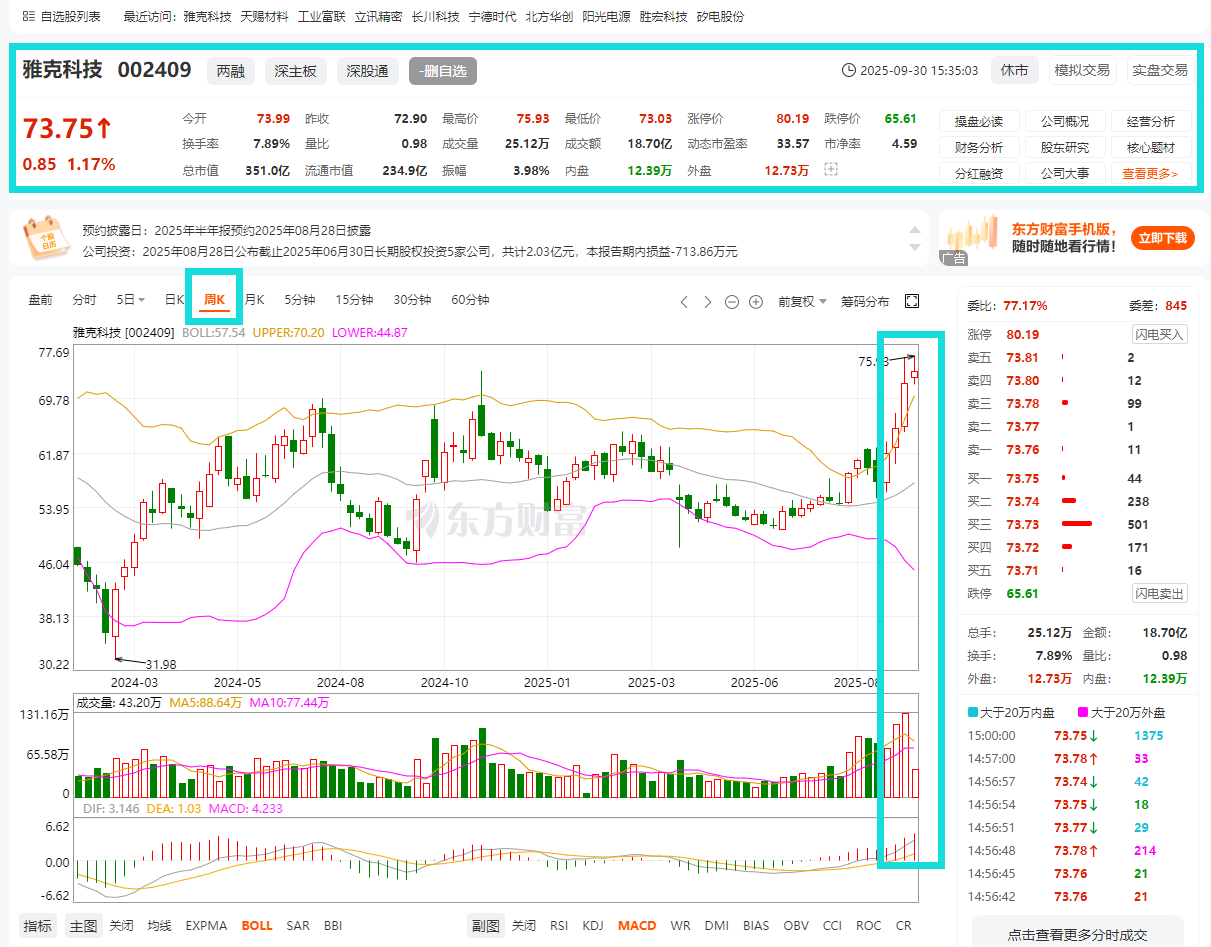
Task: Select BOLL main chart indicator
Action: coord(257,925)
